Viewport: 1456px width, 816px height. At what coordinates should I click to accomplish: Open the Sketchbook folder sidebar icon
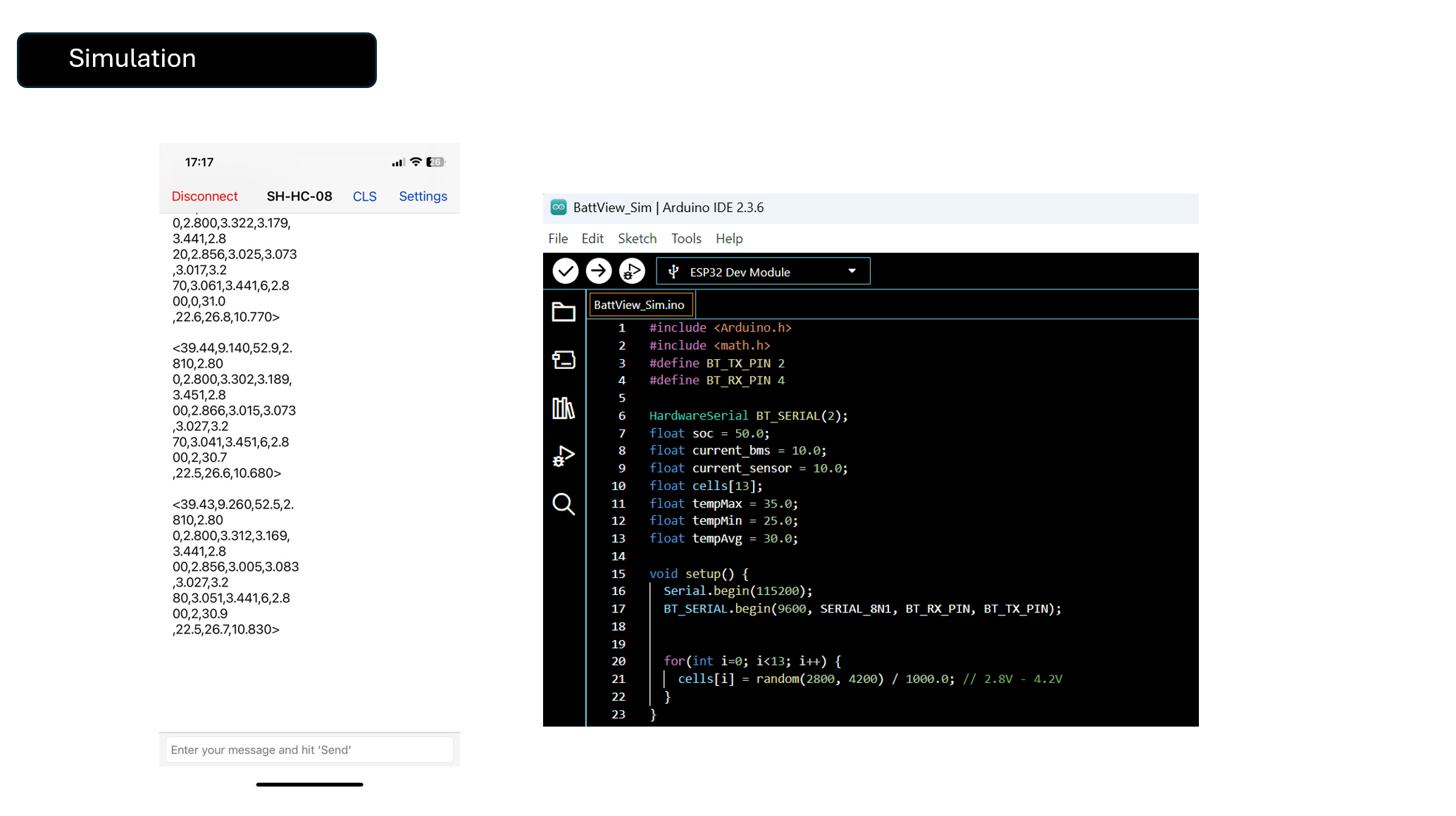click(564, 311)
